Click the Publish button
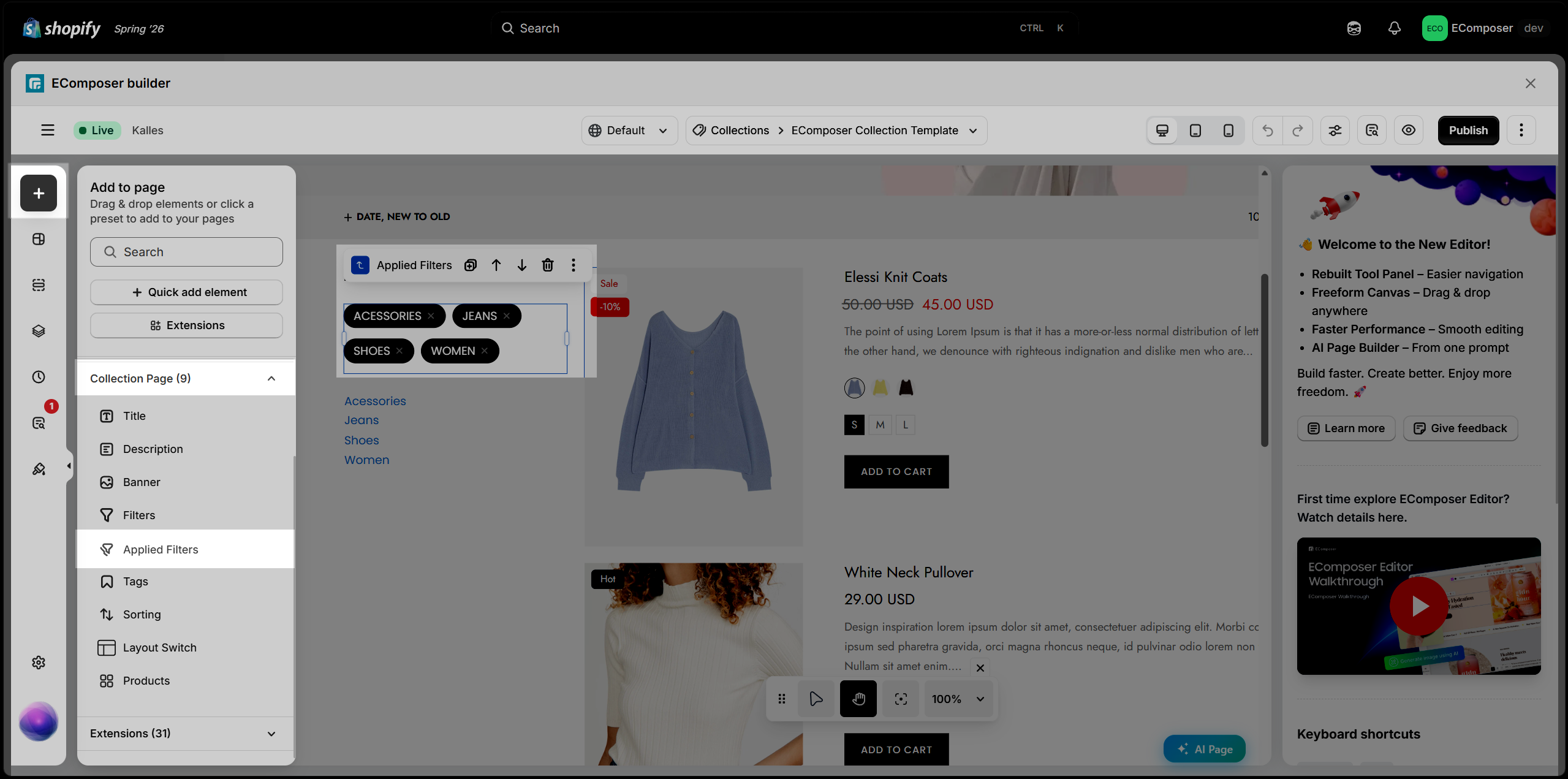Viewport: 1568px width, 779px height. [1468, 130]
